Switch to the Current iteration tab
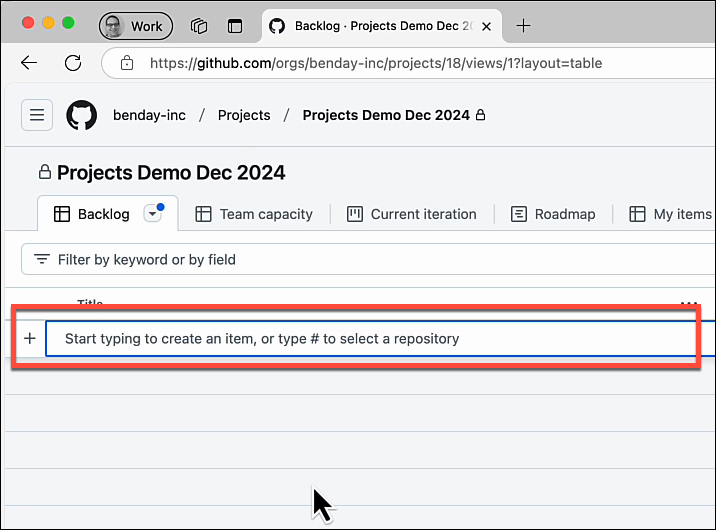The image size is (716, 530). [x=411, y=214]
